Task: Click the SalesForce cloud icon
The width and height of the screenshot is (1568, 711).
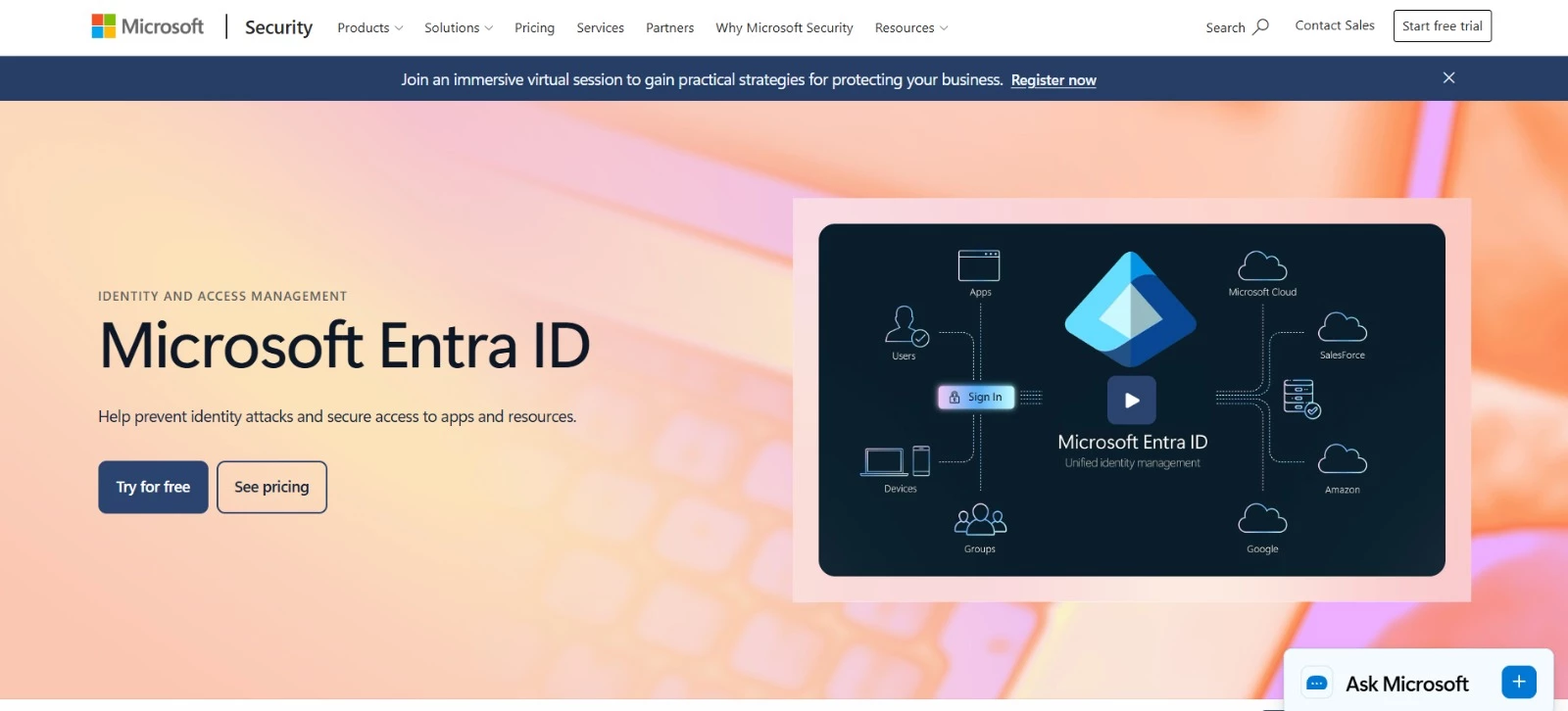Action: click(1343, 327)
